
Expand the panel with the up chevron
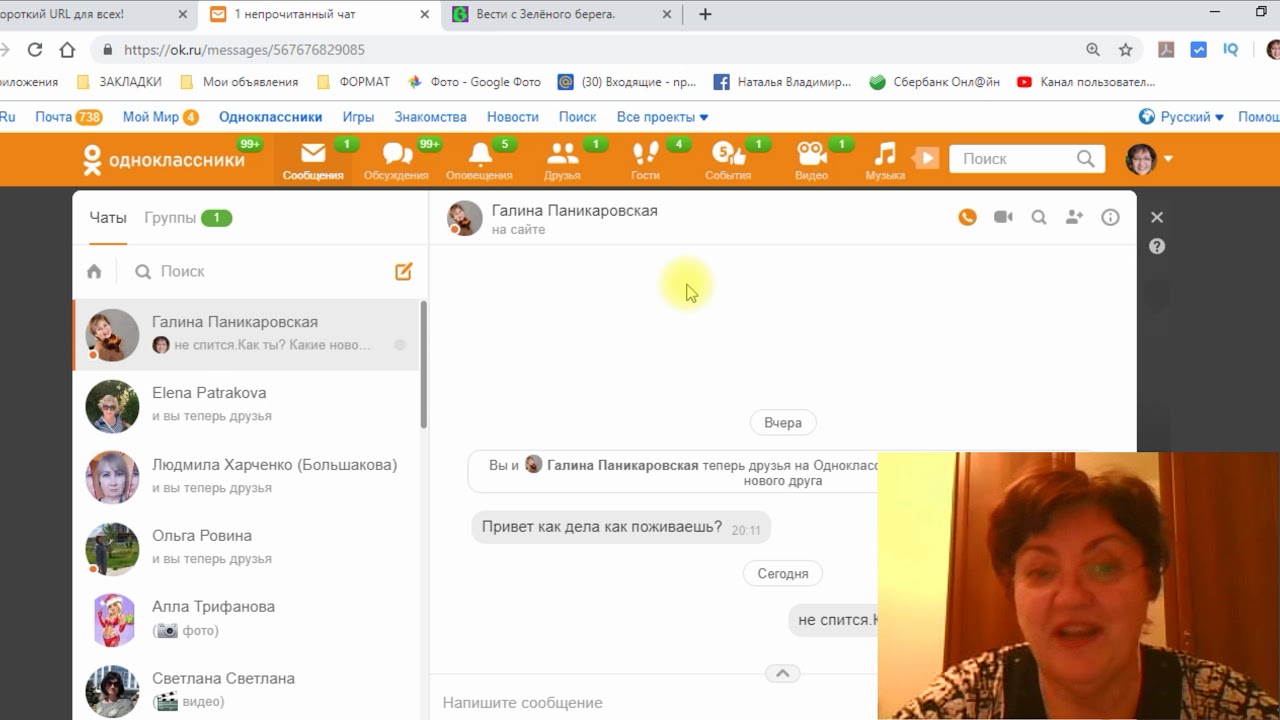pos(782,673)
